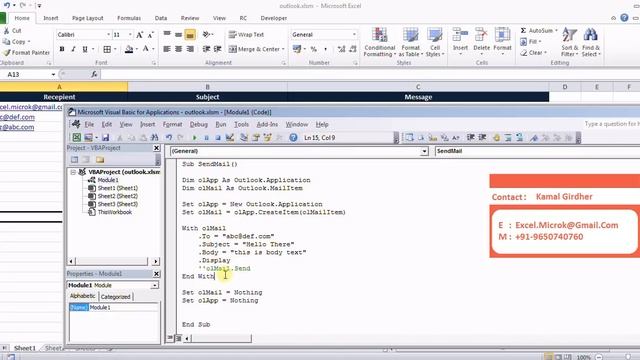Viewport: 640px width, 360px height.
Task: Open the Debug menu in VBA editor
Action: (199, 124)
